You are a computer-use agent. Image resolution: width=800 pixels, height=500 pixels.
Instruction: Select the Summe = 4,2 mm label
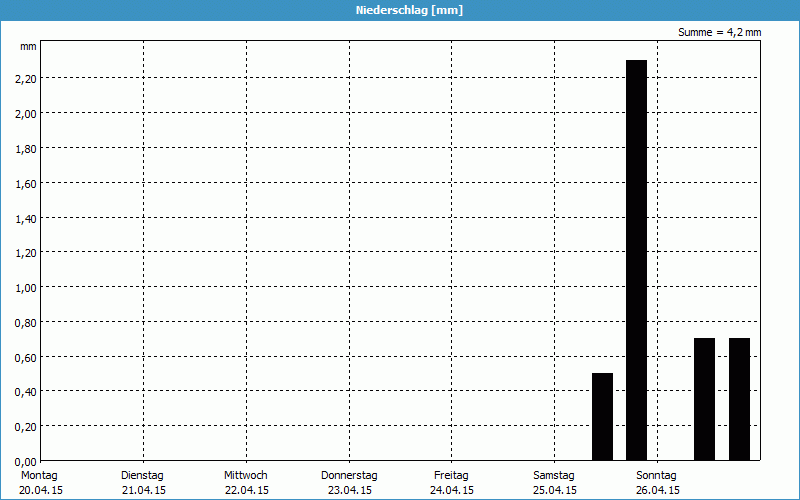coord(719,33)
